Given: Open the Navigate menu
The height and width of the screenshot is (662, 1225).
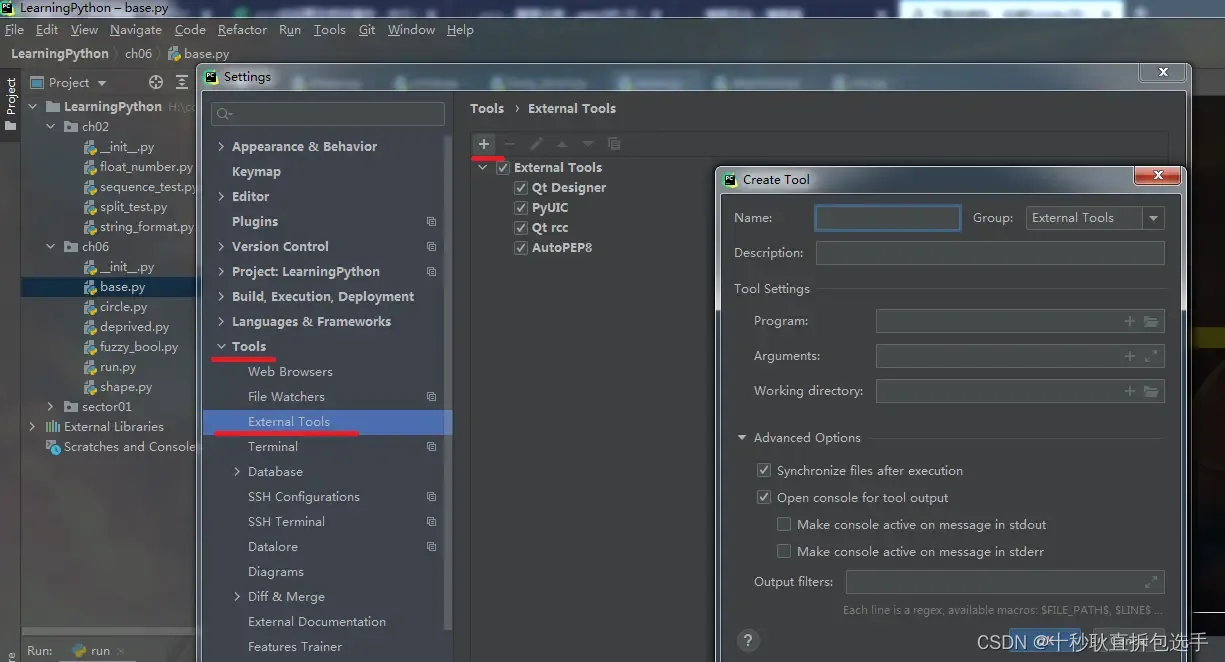Looking at the screenshot, I should point(136,30).
